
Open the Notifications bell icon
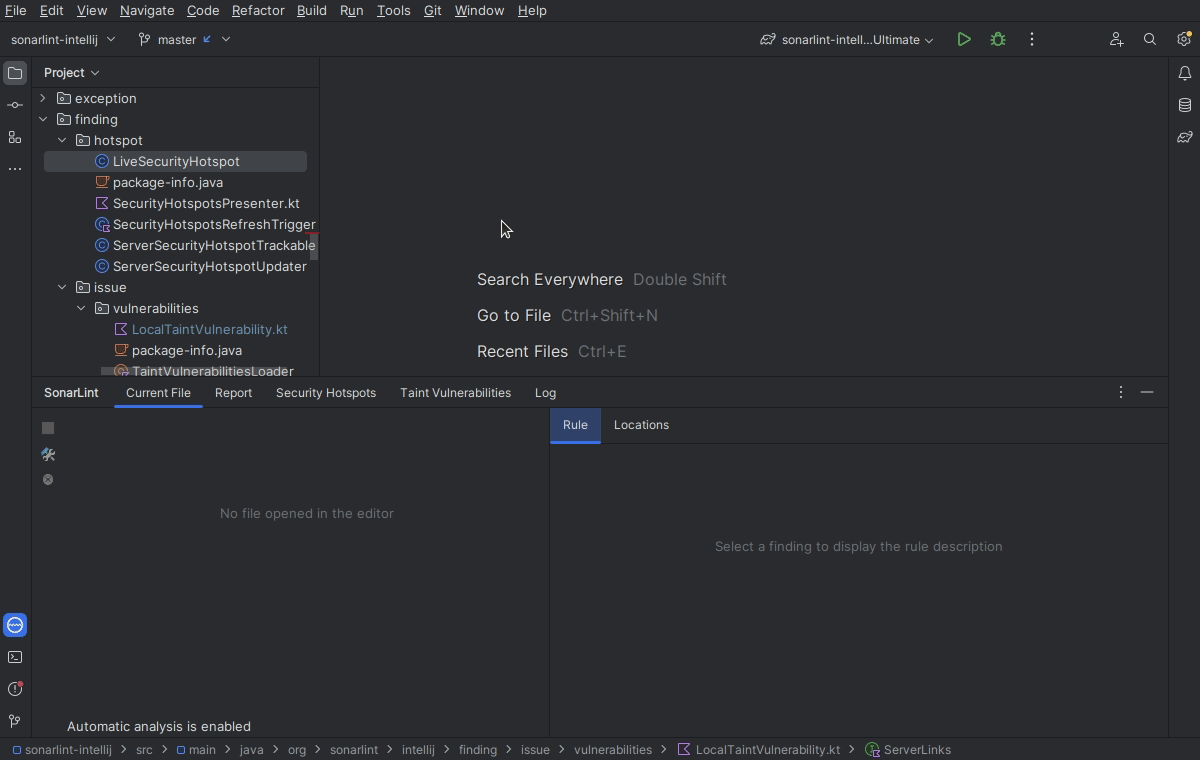pos(1184,73)
